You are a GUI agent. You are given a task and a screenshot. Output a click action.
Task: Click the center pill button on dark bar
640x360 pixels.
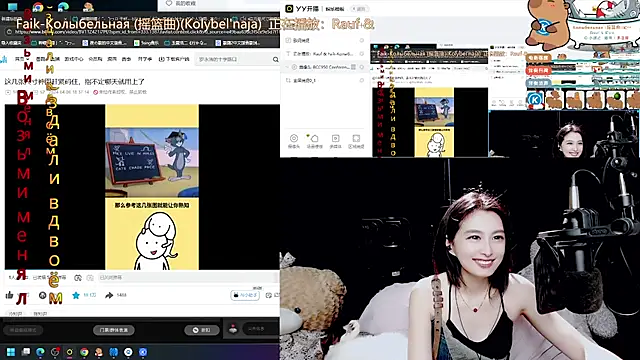(x=113, y=330)
